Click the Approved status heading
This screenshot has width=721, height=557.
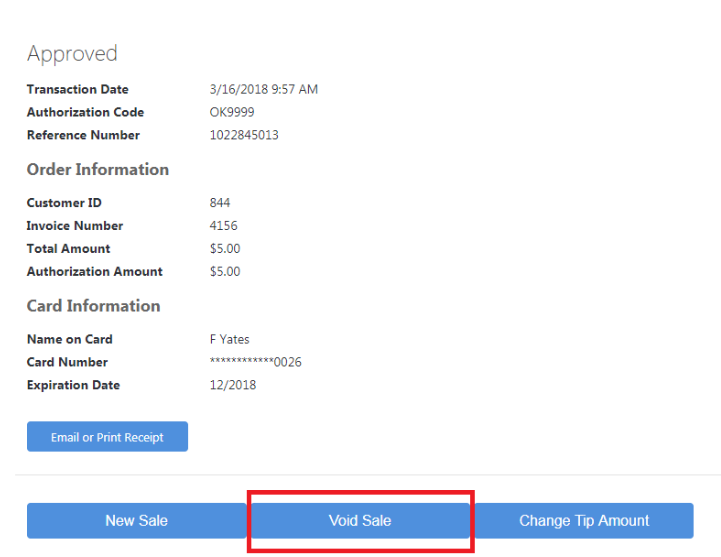click(x=72, y=54)
